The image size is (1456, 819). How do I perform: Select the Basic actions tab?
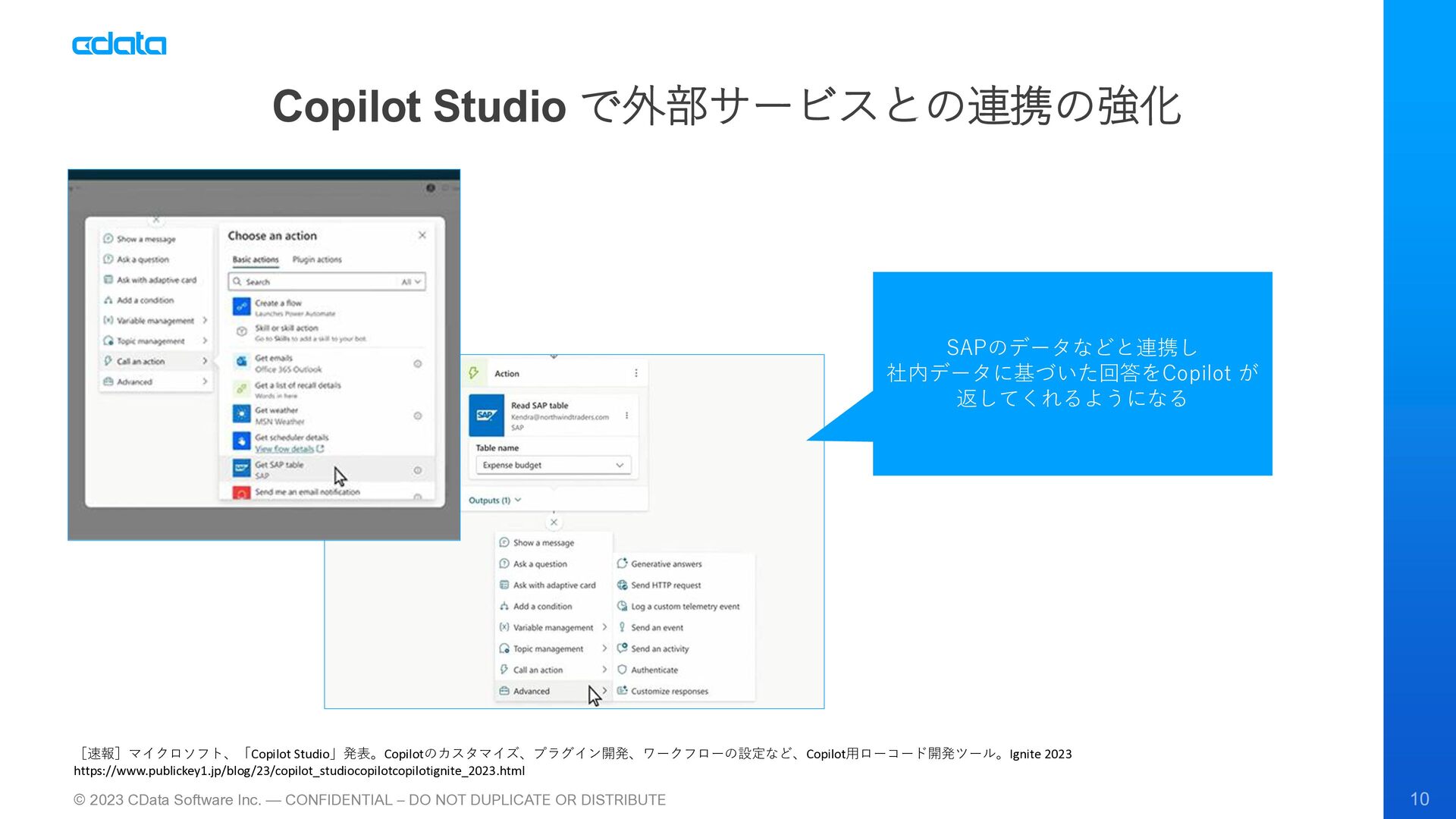point(256,259)
